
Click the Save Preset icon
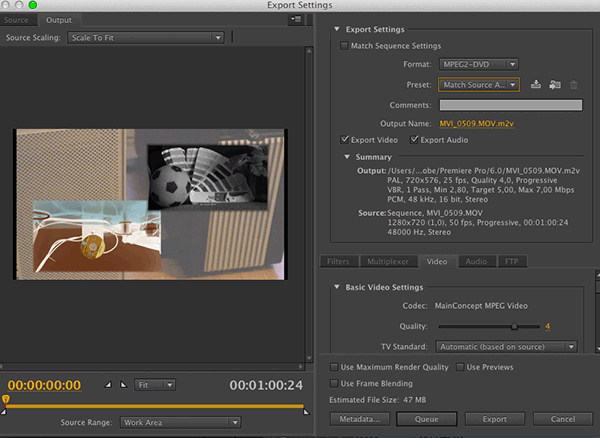[536, 85]
